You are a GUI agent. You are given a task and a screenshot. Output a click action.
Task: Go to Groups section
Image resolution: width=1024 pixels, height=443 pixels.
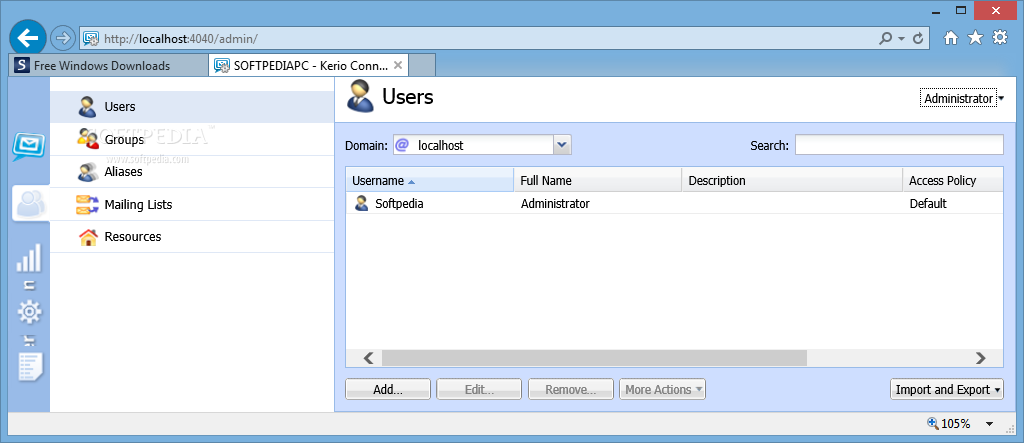click(x=192, y=139)
